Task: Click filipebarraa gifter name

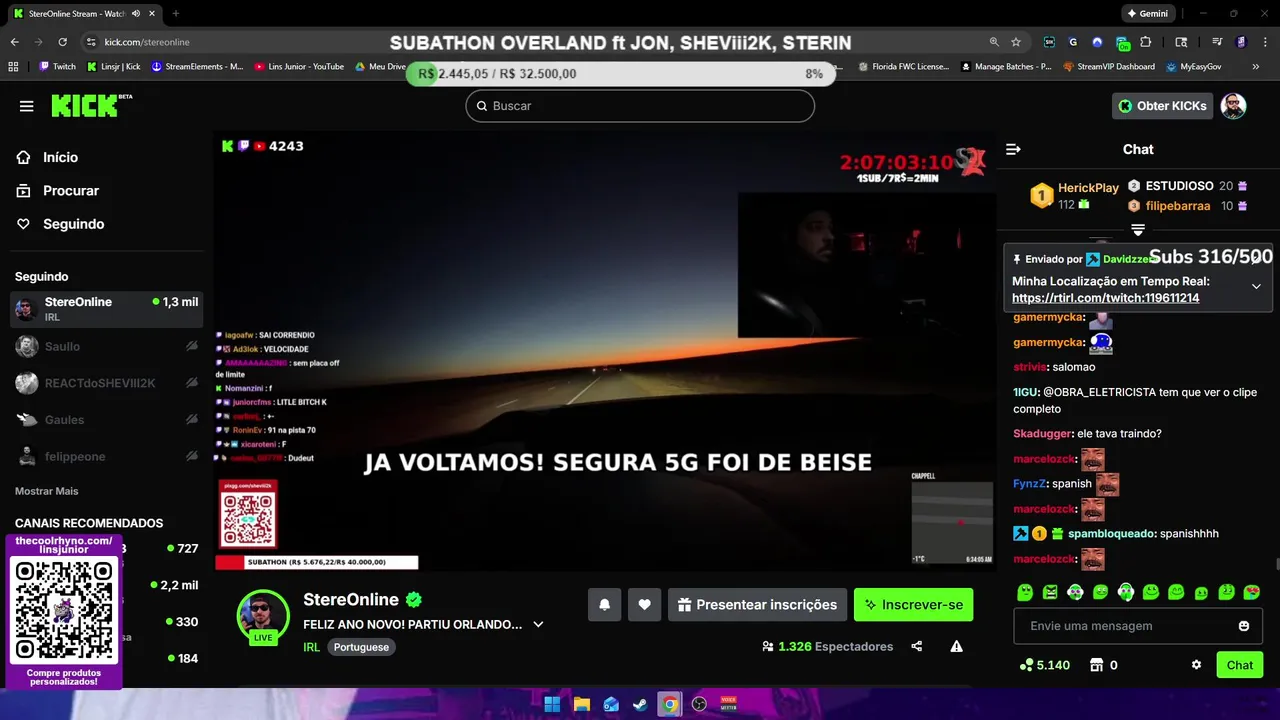Action: point(1177,206)
